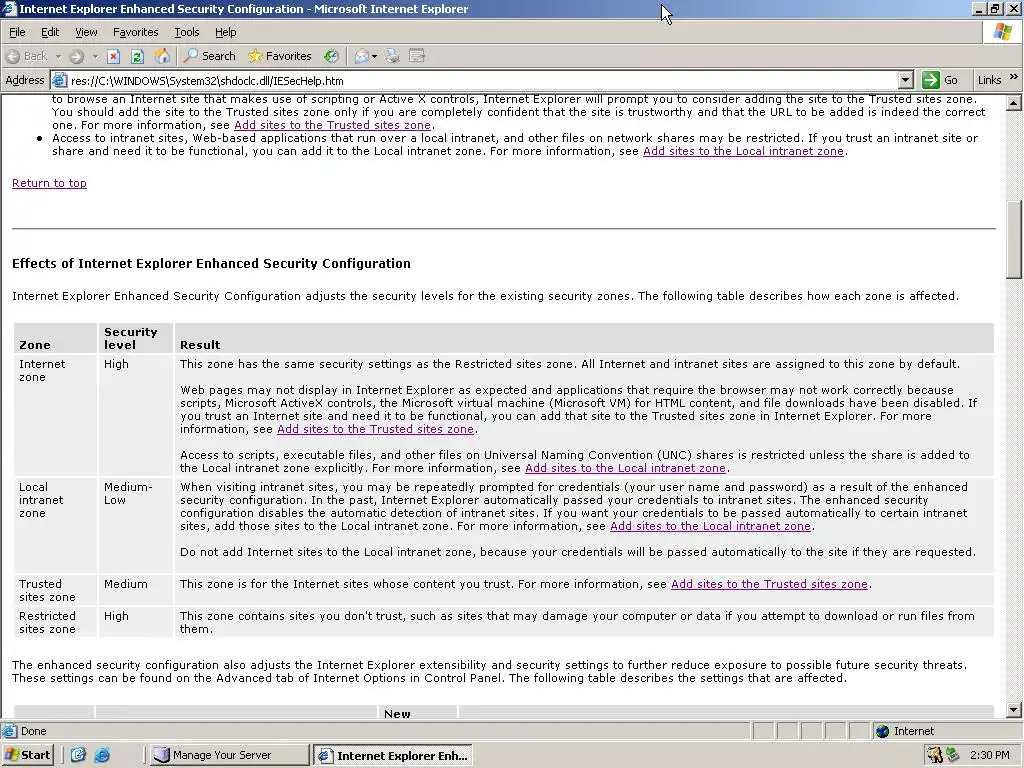1024x768 pixels.
Task: Click the Edit page toolbar icon
Action: tap(417, 56)
